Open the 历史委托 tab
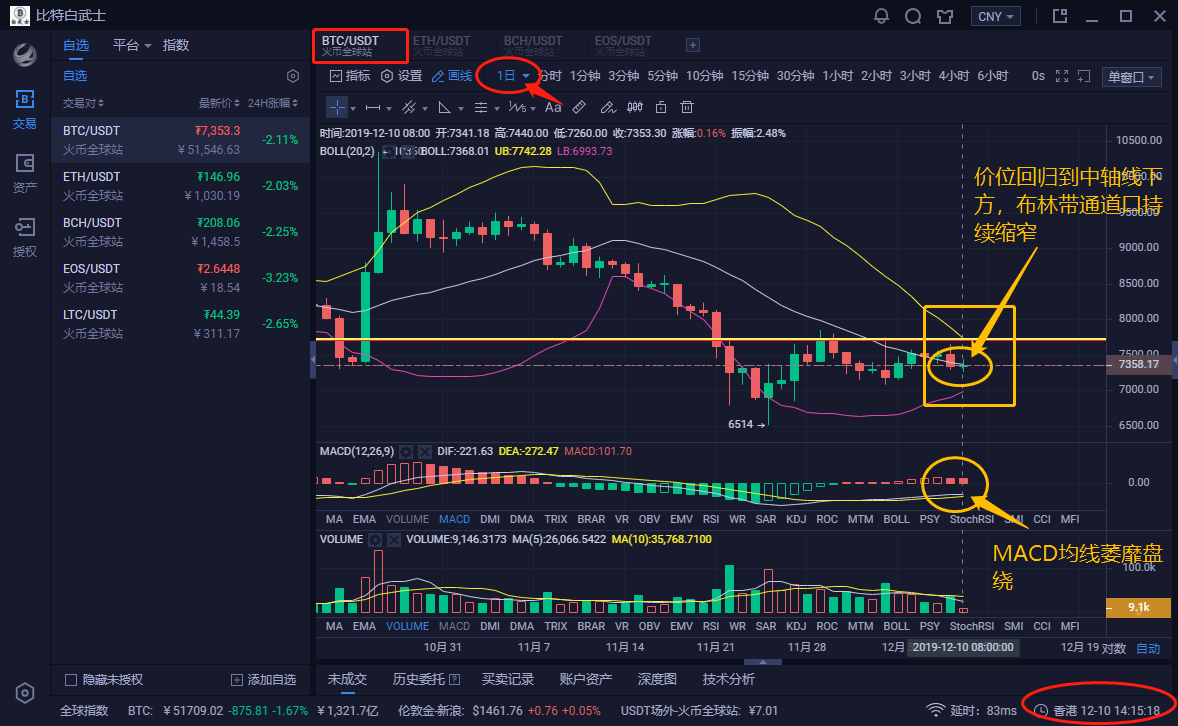Image resolution: width=1178 pixels, height=726 pixels. pyautogui.click(x=426, y=679)
